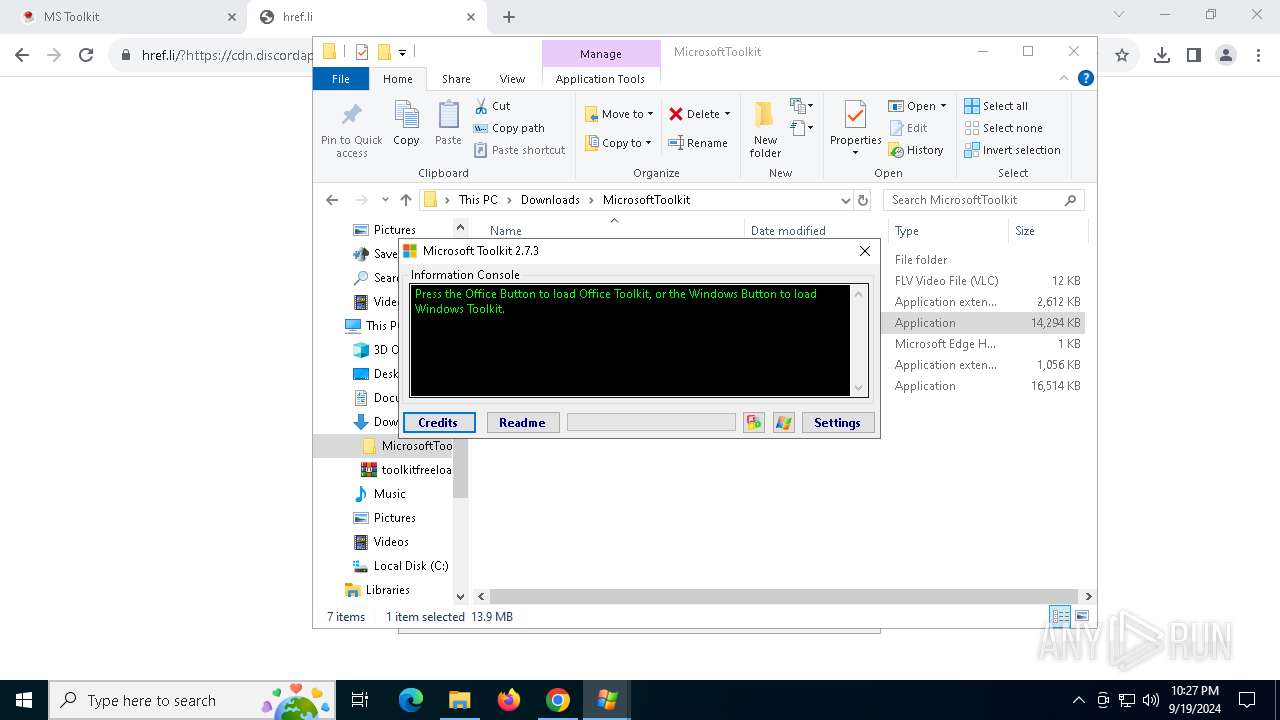Bookmark this page with star icon

point(1122,56)
